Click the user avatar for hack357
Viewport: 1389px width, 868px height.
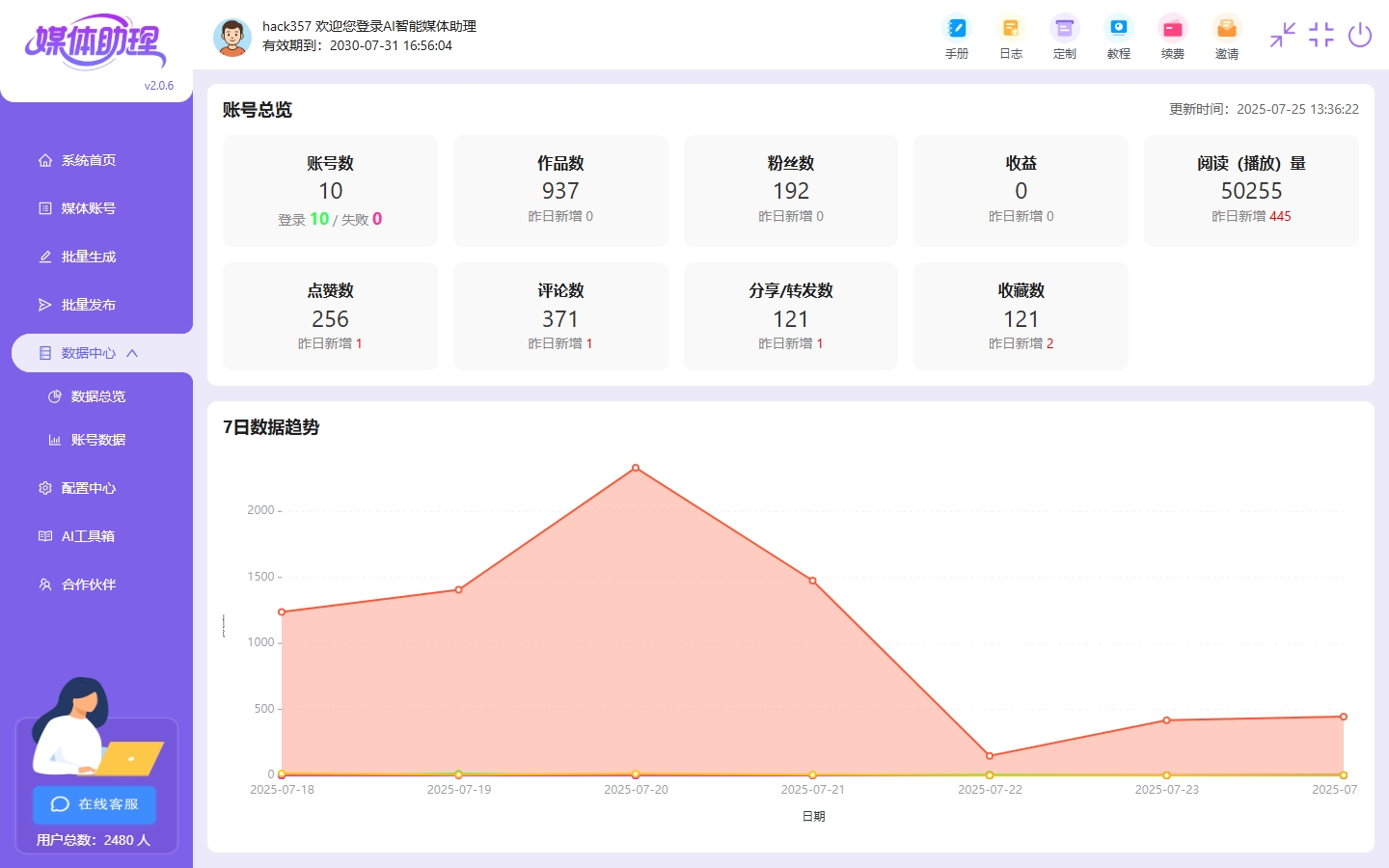coord(232,37)
